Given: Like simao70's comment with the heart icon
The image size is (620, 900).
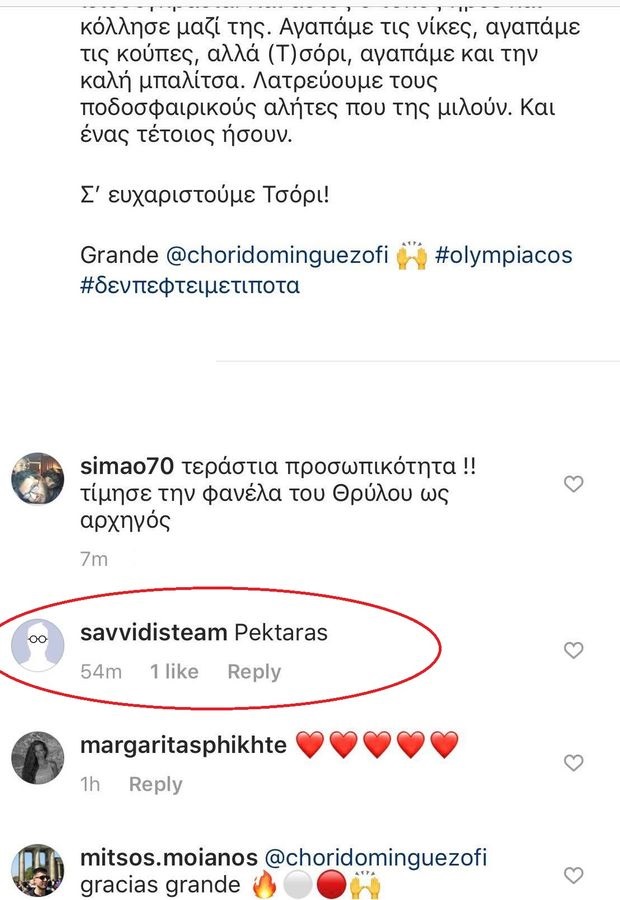Looking at the screenshot, I should (574, 484).
